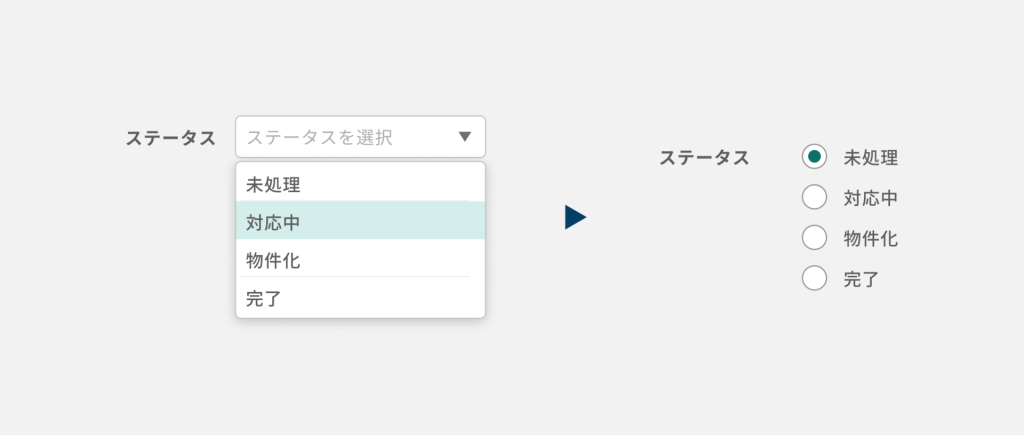Viewport: 1024px width, 435px height.
Task: Click empty gray background to dismiss dropdown
Action: (600, 380)
